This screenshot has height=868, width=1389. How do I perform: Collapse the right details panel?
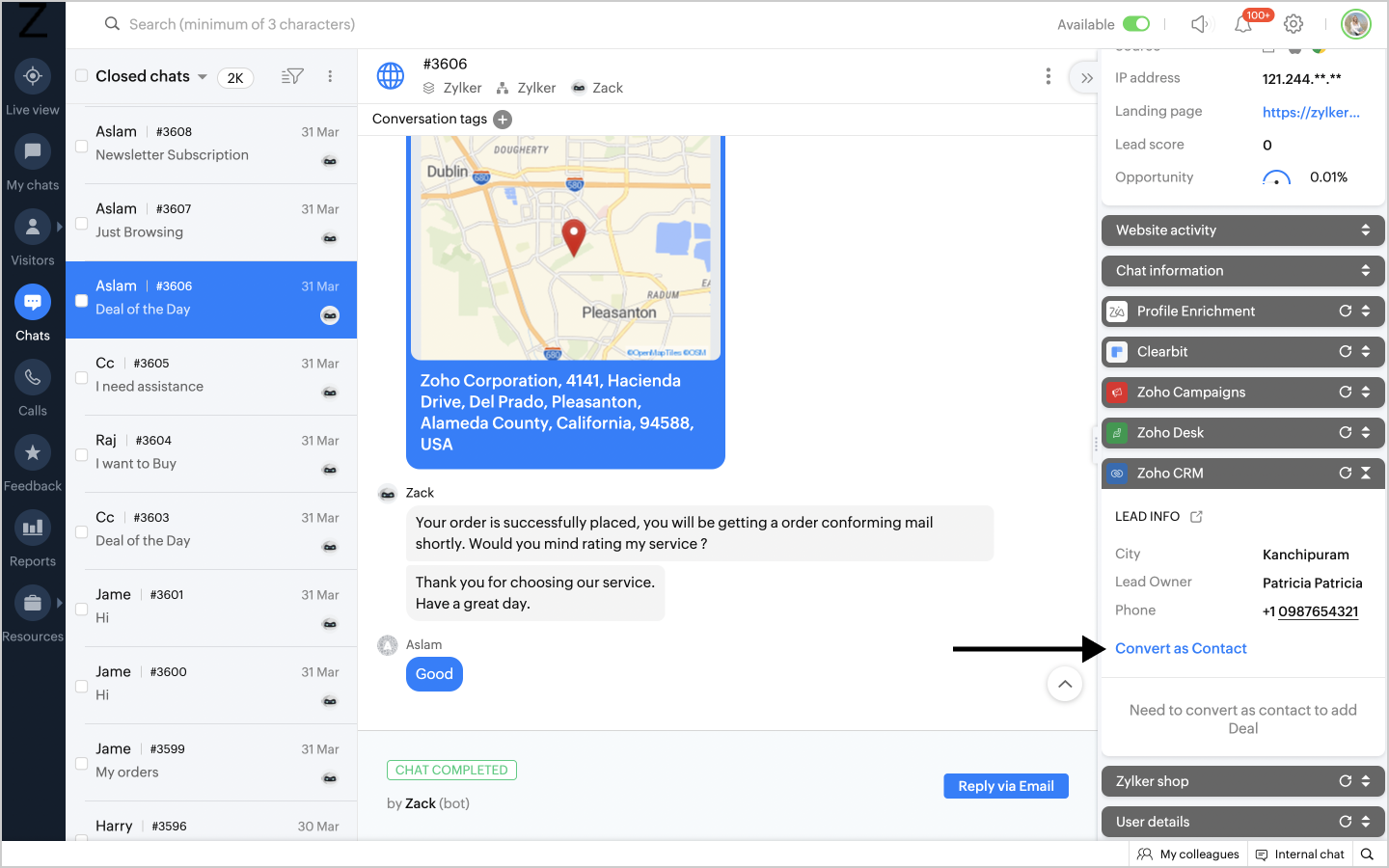tap(1086, 78)
